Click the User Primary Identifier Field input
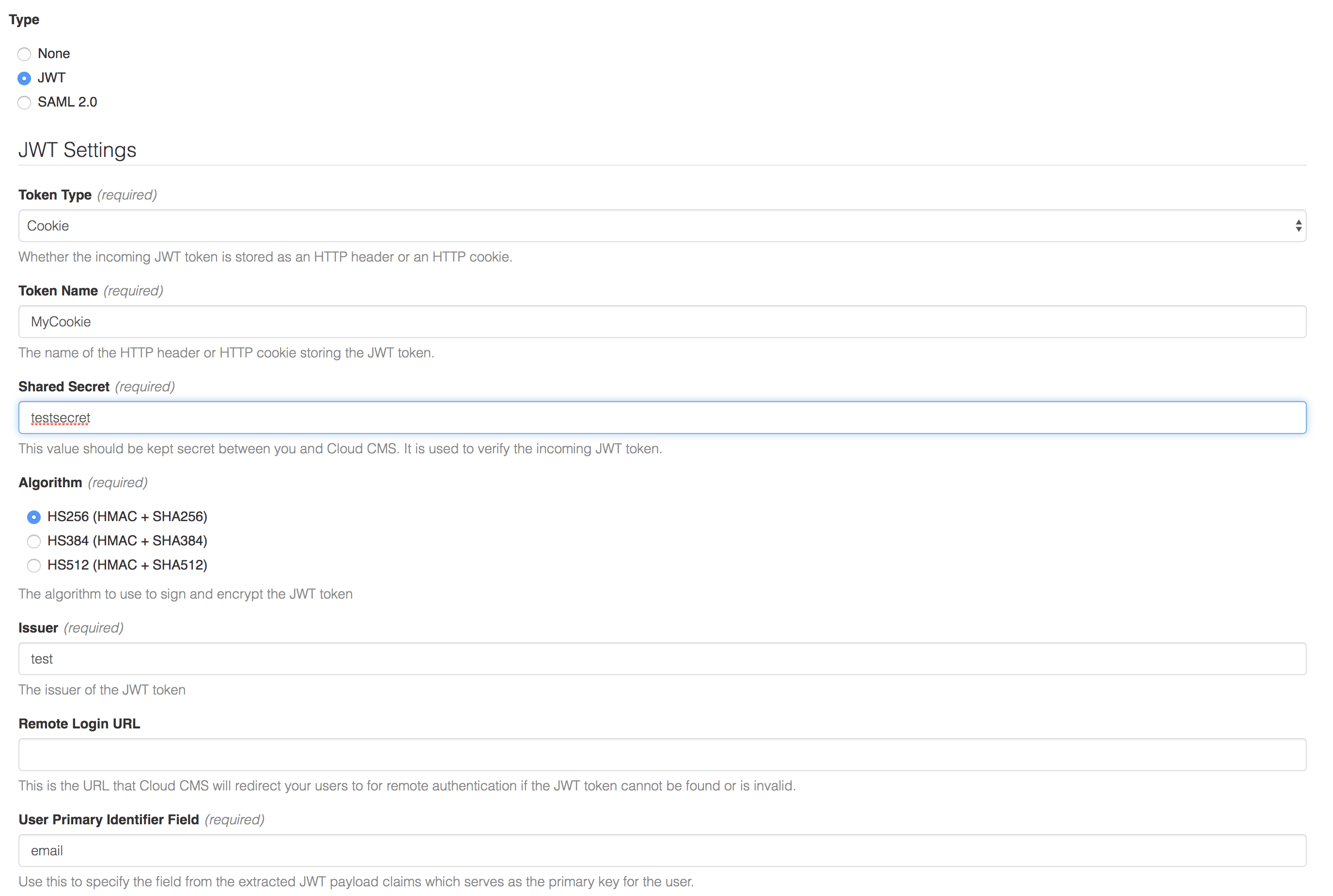The width and height of the screenshot is (1333, 896). click(x=662, y=851)
